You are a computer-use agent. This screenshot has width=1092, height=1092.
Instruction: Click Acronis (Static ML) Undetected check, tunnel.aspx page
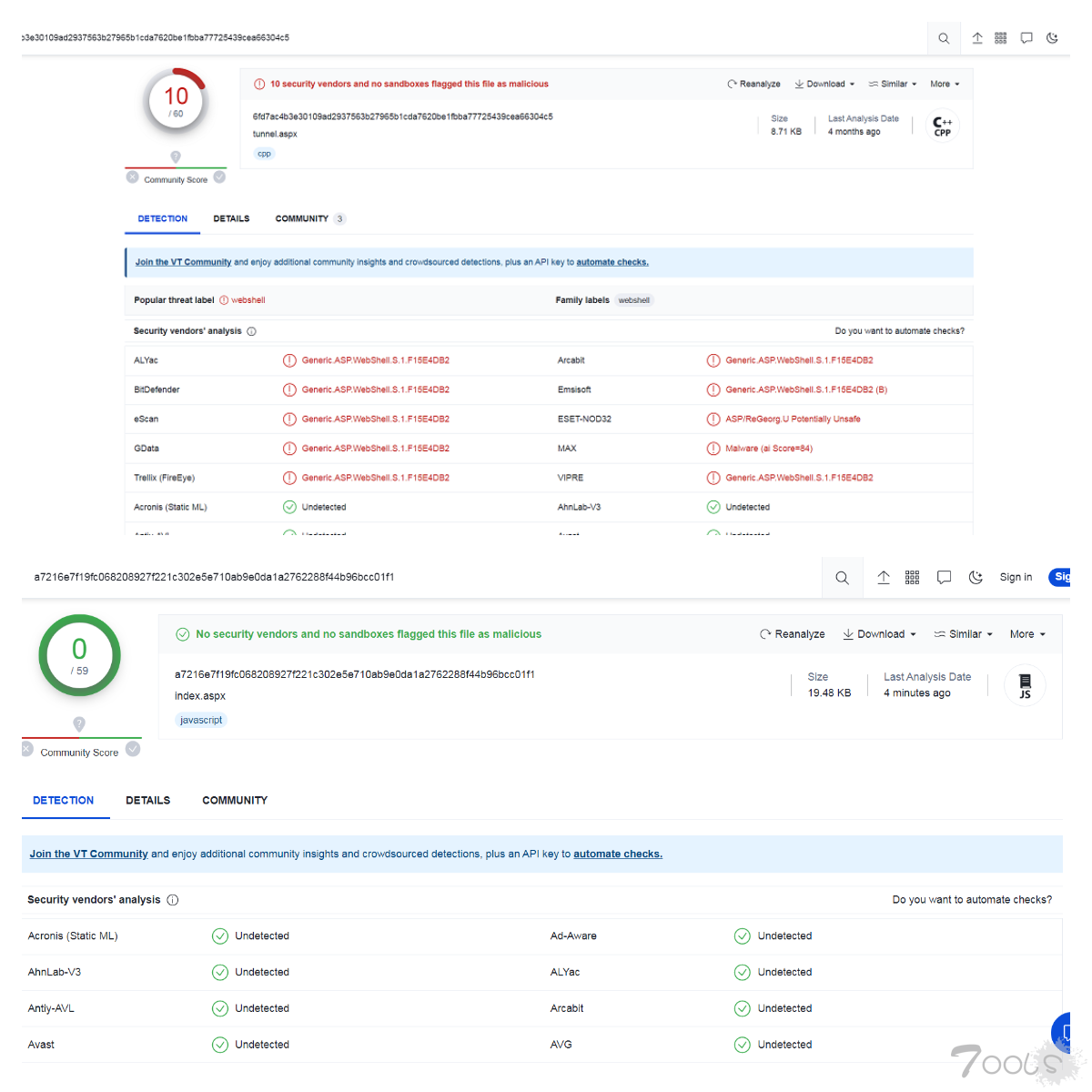pyautogui.click(x=289, y=507)
